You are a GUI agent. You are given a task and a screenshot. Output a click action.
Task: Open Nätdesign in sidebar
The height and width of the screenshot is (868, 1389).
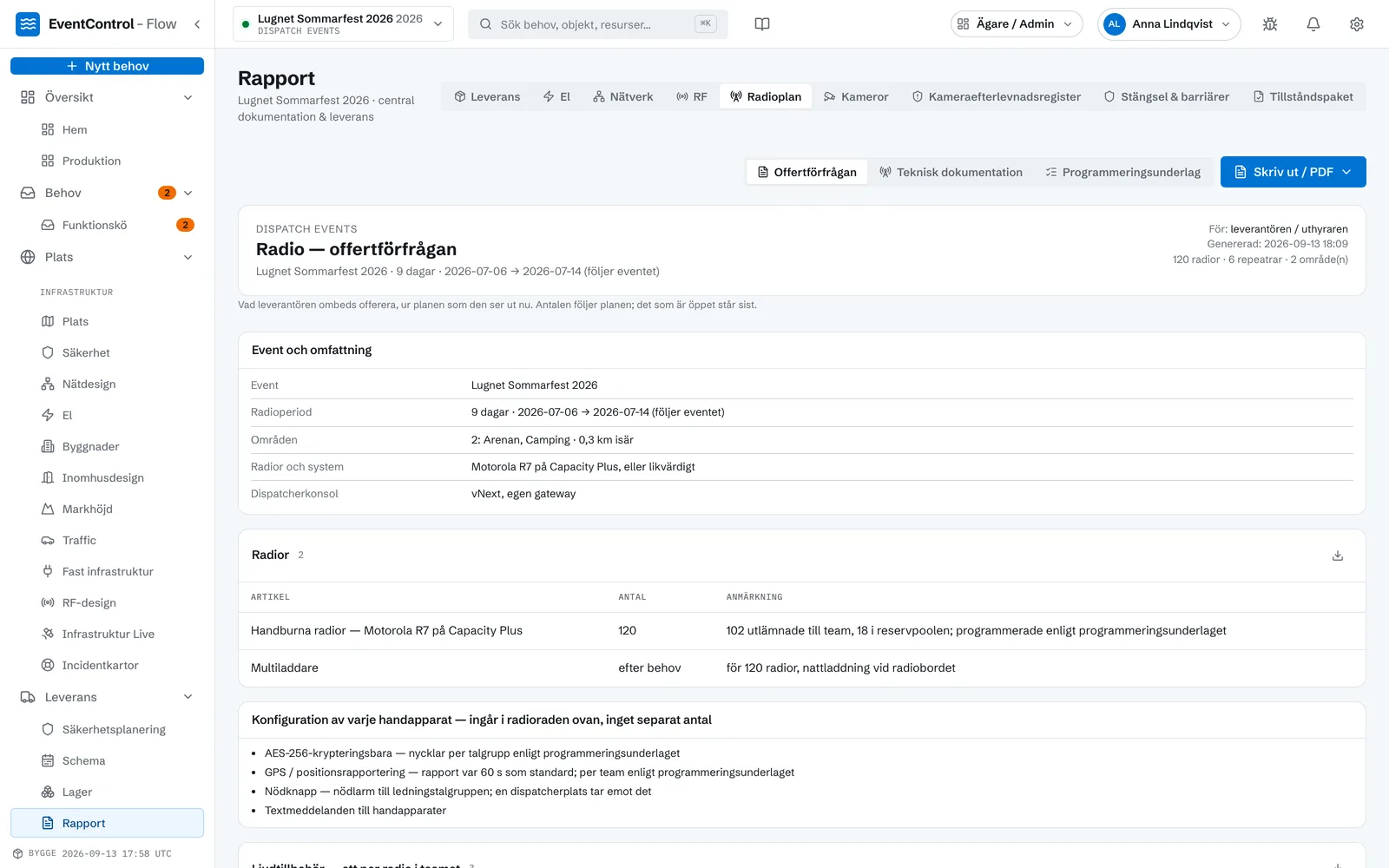pyautogui.click(x=107, y=384)
